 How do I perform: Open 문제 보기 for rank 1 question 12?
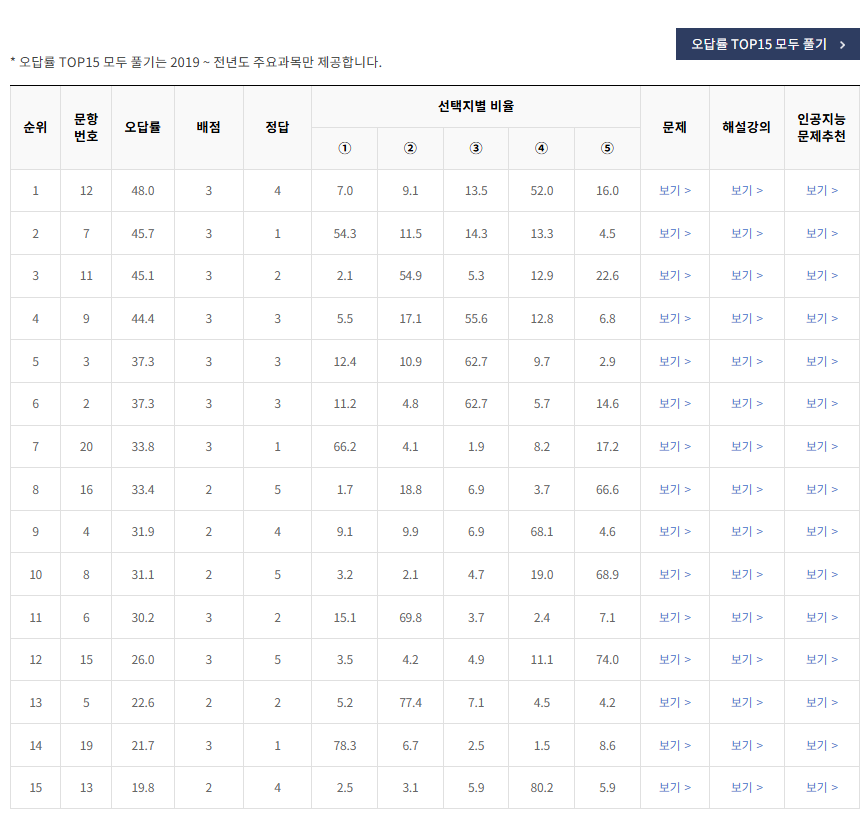[674, 190]
